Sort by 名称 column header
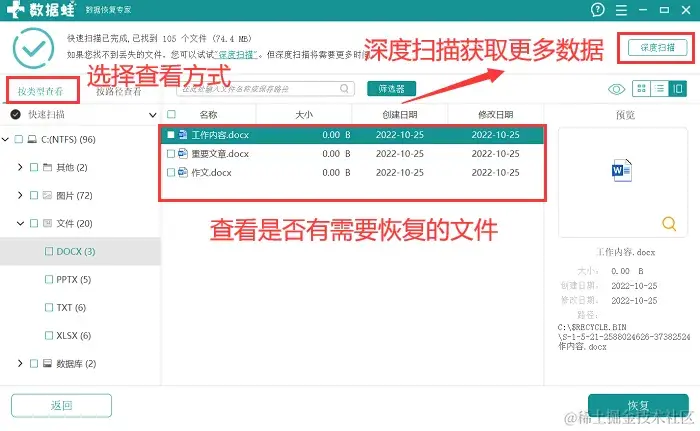700x431 pixels. tap(208, 115)
